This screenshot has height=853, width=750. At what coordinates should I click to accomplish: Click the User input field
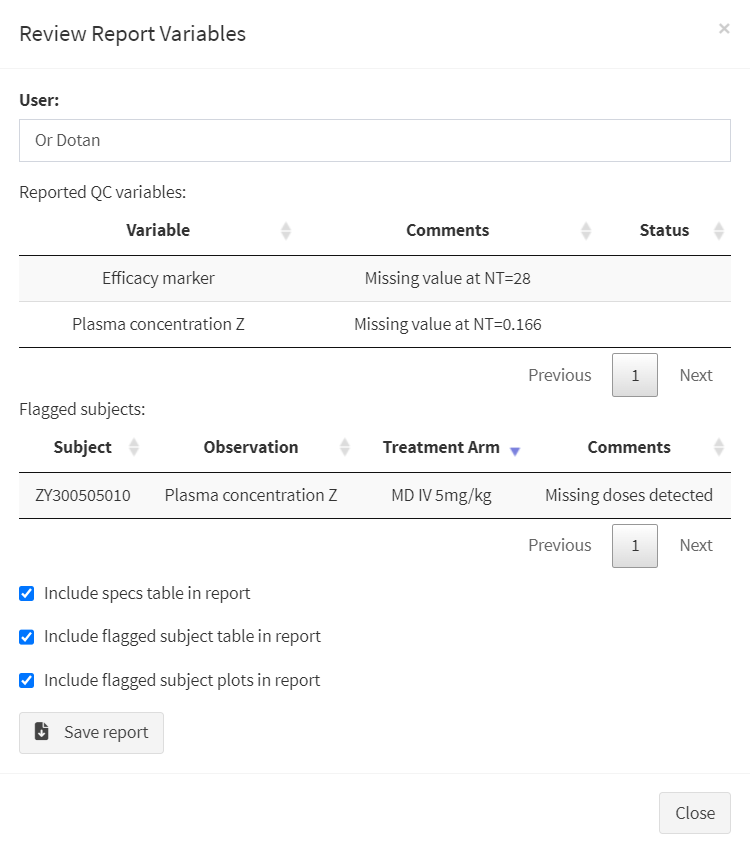pos(375,140)
